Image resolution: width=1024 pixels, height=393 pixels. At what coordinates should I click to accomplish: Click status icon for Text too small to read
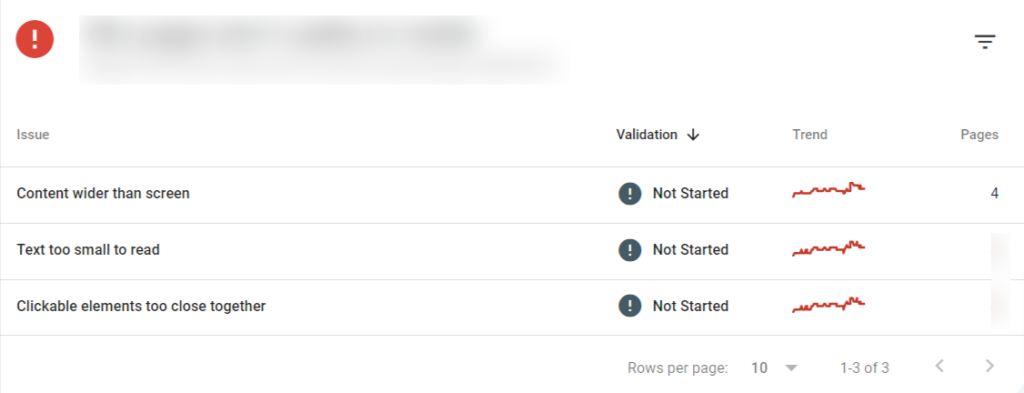pyautogui.click(x=630, y=249)
